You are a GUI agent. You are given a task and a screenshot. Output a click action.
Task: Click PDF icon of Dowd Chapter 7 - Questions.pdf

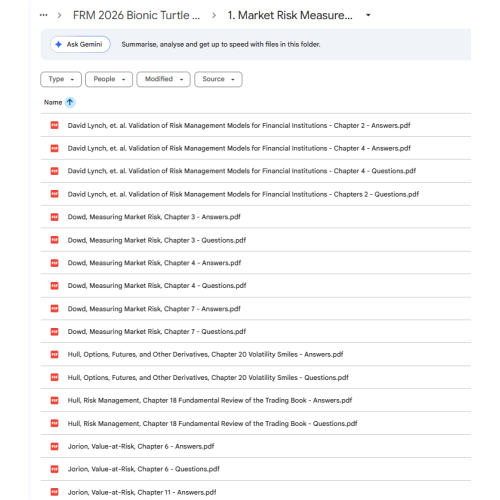coord(55,332)
